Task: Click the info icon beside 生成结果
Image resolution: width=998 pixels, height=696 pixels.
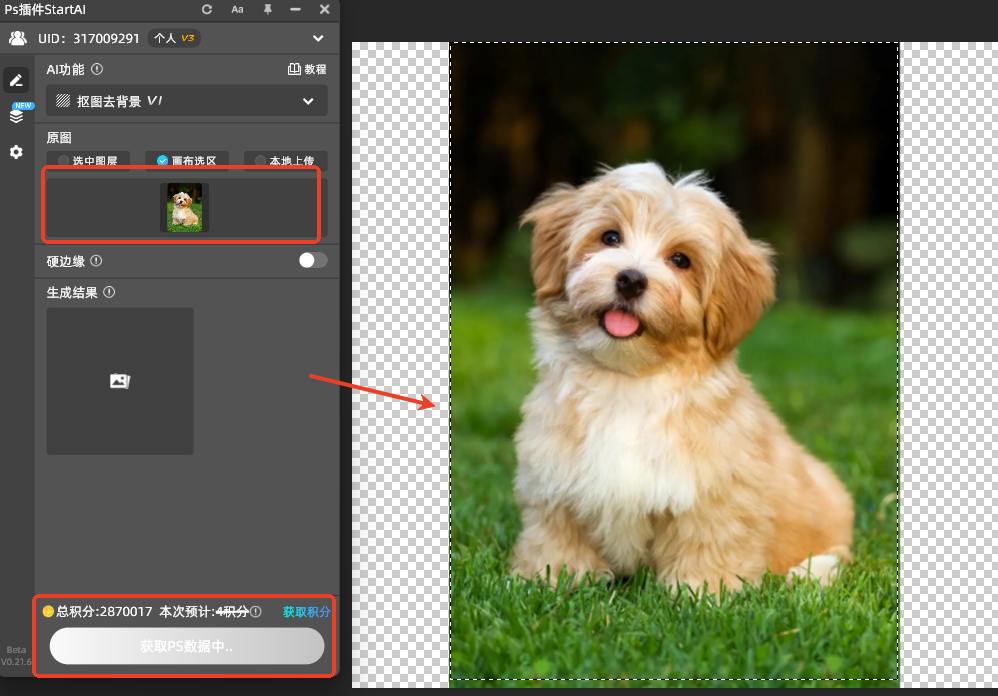Action: (x=109, y=293)
